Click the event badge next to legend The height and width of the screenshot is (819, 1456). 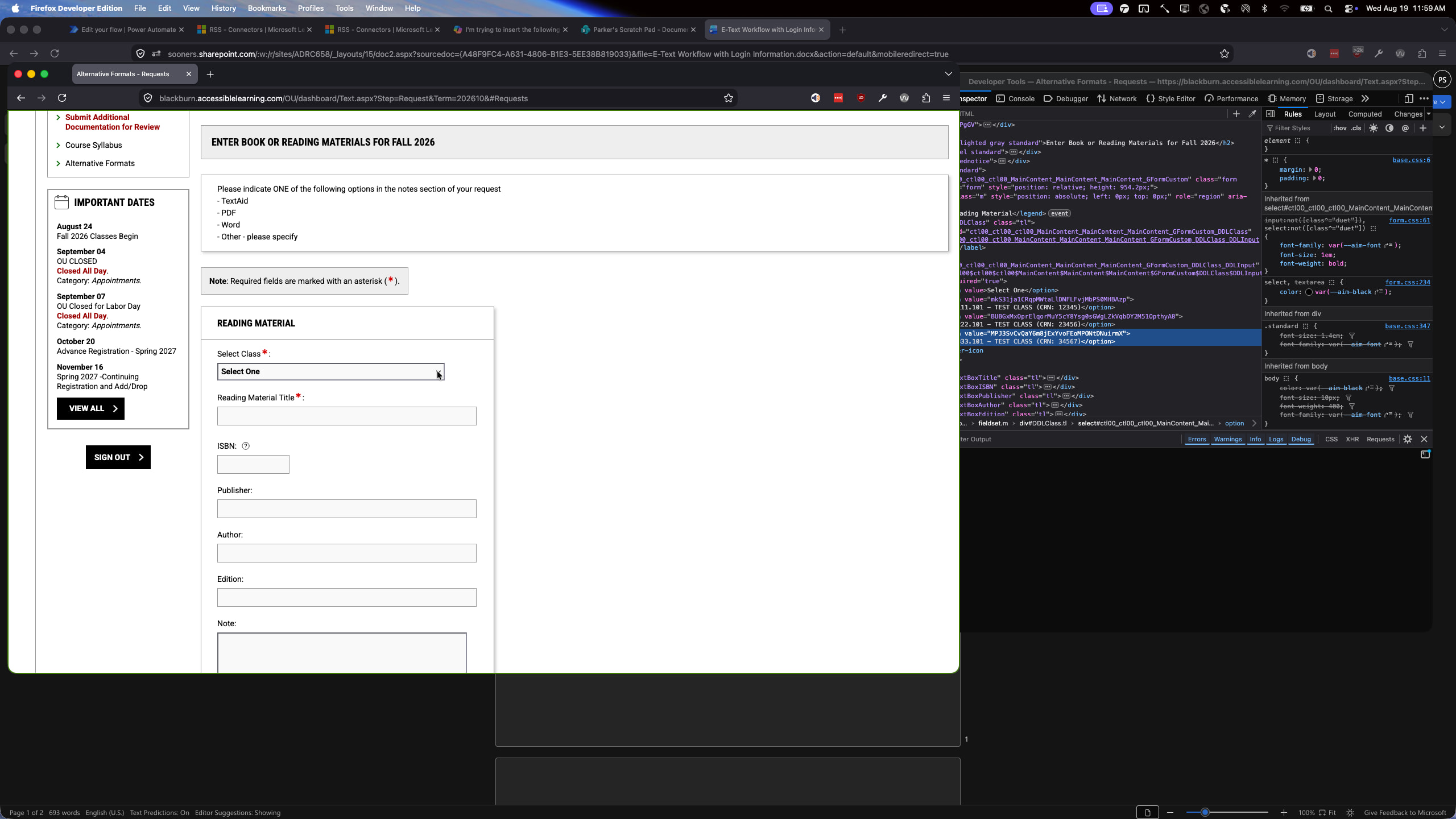[1059, 213]
